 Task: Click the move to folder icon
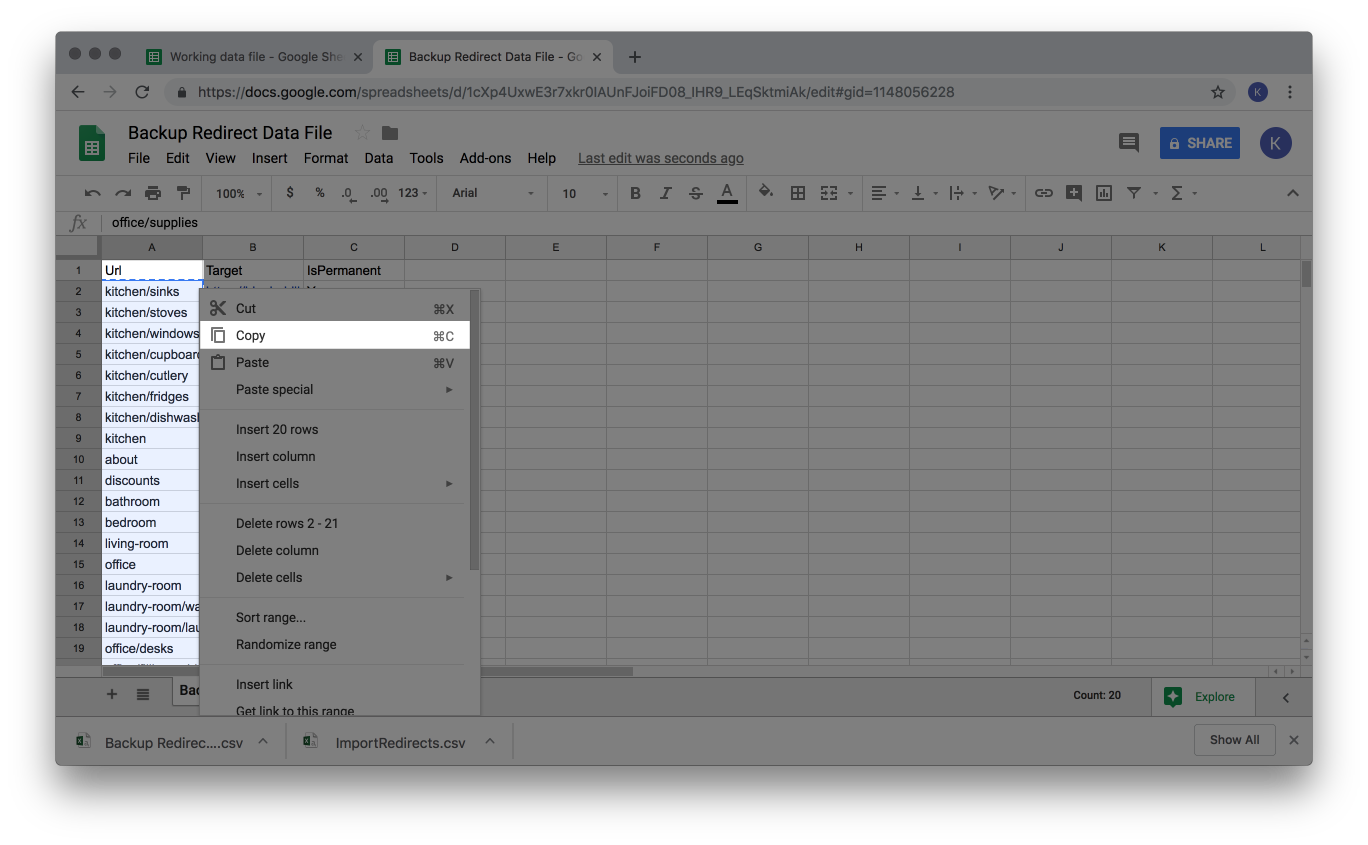pyautogui.click(x=390, y=133)
